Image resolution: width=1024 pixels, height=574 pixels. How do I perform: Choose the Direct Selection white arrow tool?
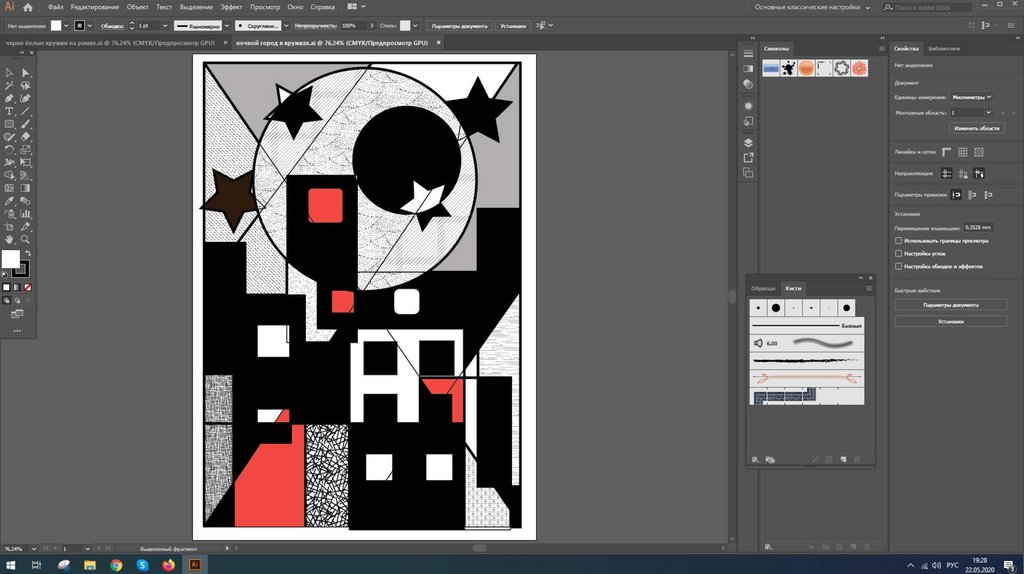25,73
